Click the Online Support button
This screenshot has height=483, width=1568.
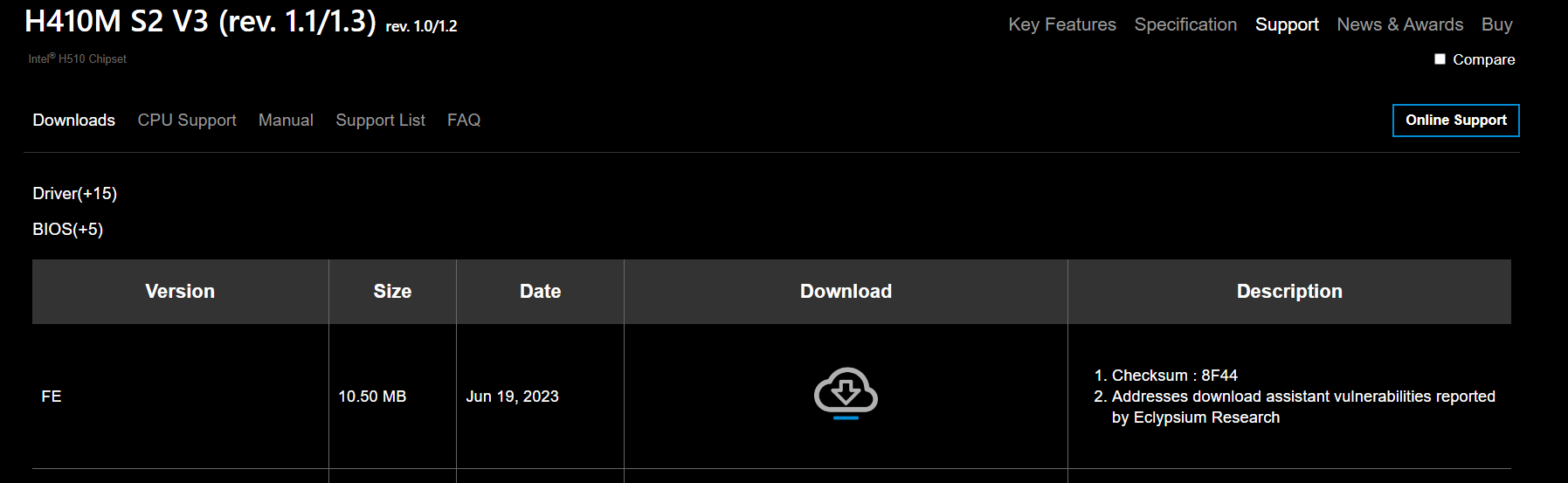click(1456, 121)
